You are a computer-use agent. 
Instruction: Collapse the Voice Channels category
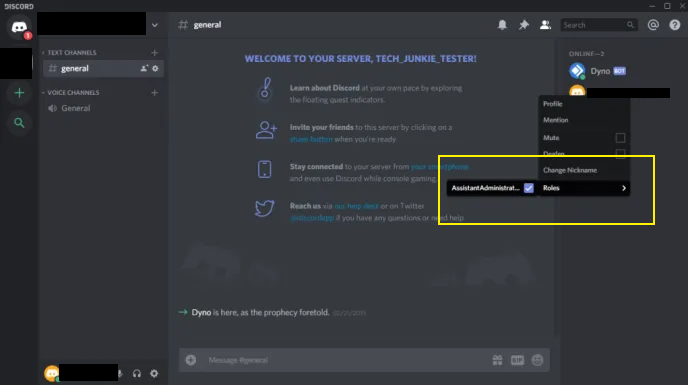(x=71, y=93)
